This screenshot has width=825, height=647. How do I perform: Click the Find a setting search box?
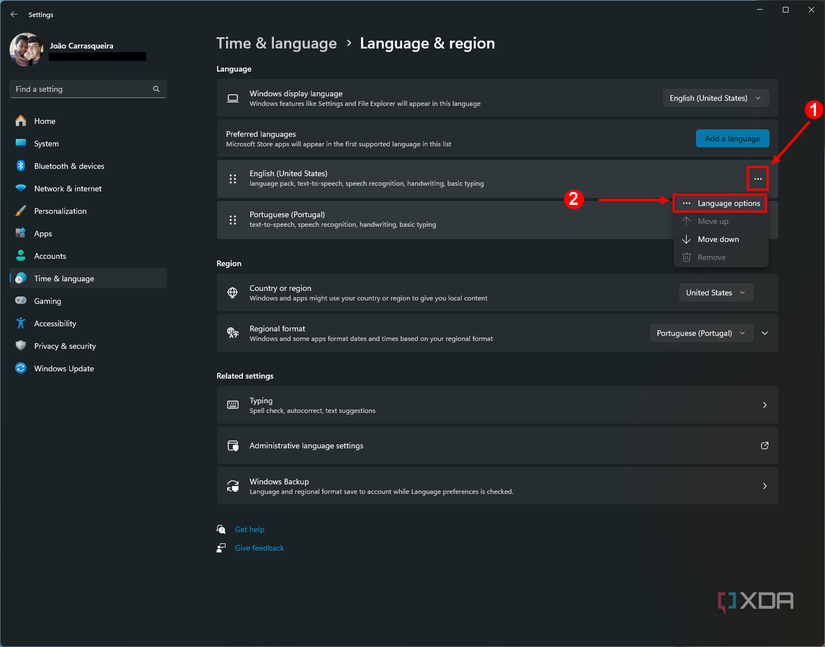point(88,89)
